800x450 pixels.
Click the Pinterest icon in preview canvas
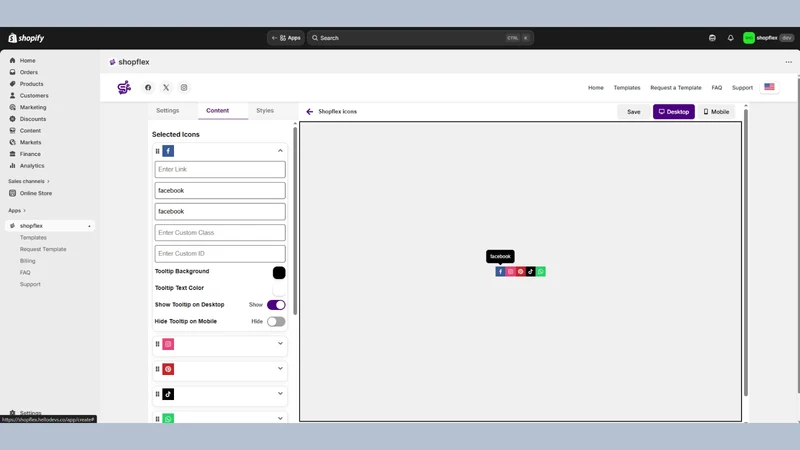click(x=520, y=271)
